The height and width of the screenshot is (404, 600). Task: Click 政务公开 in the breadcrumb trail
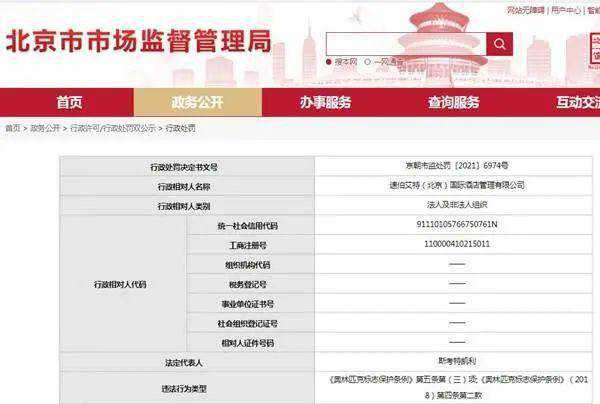click(x=44, y=128)
